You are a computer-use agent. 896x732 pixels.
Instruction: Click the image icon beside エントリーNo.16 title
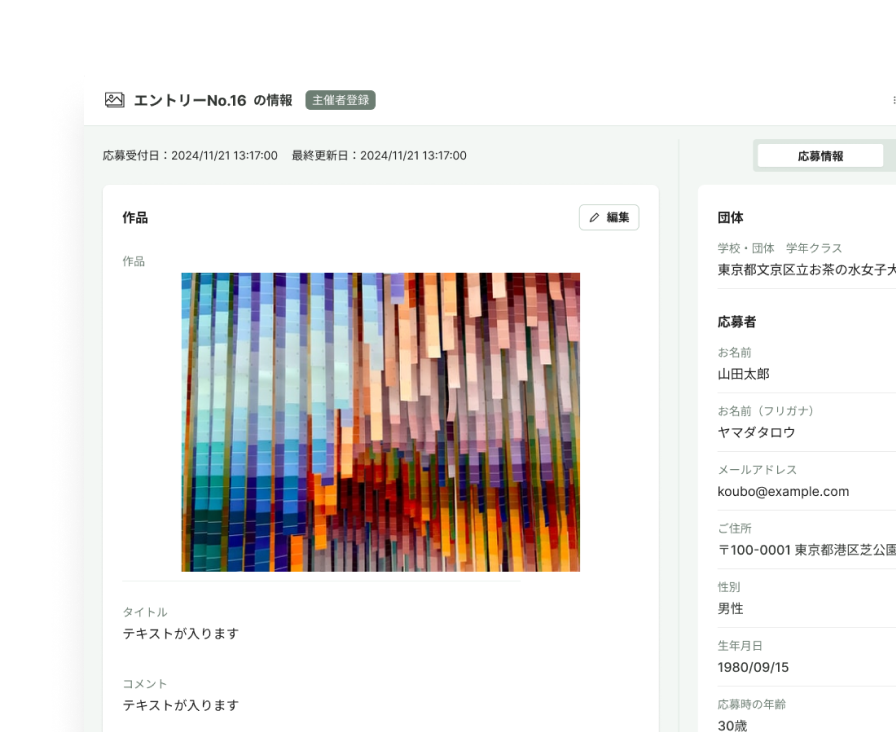112,100
